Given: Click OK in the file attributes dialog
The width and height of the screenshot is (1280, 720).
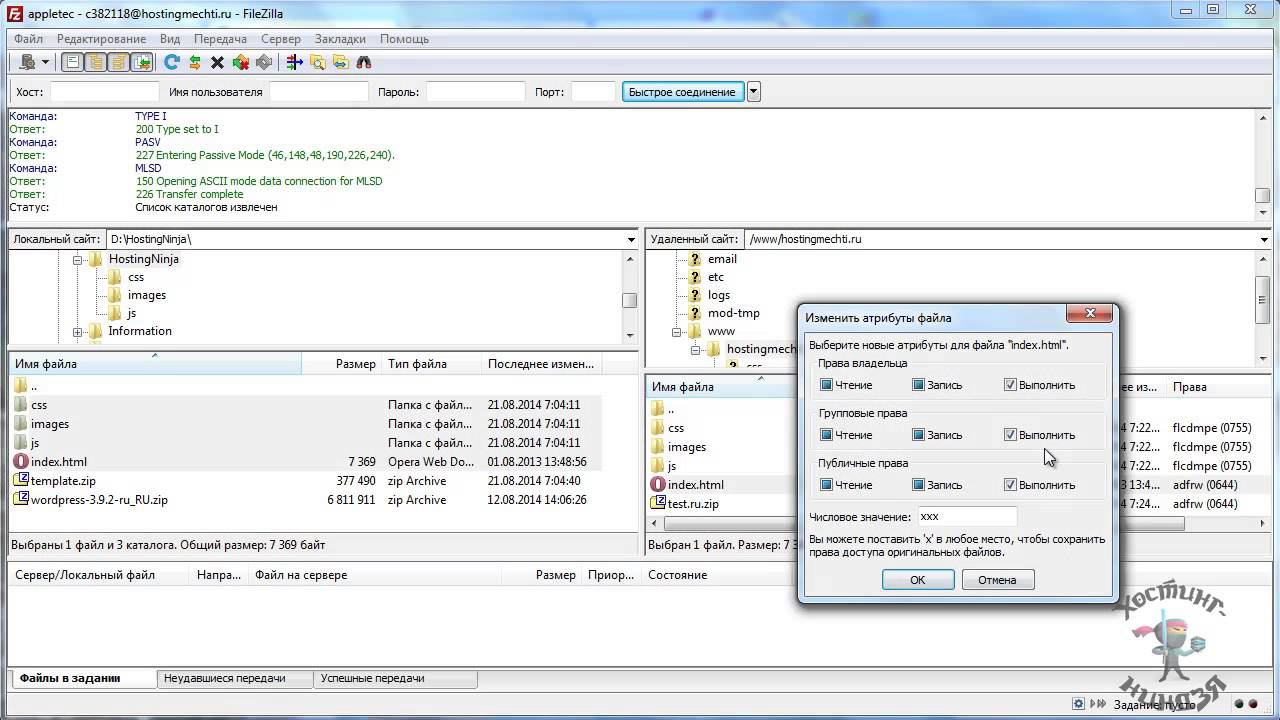Looking at the screenshot, I should point(917,580).
